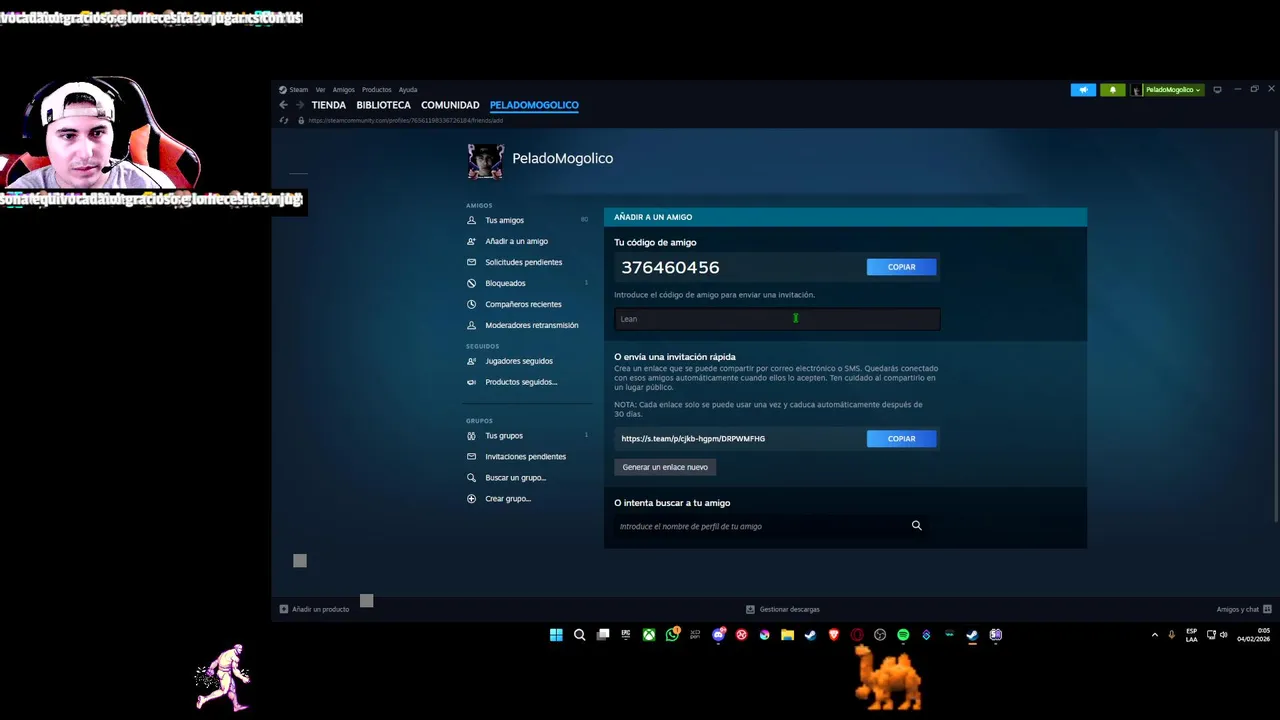This screenshot has width=1280, height=720.
Task: Open the PeladoMogolico profile name link
Action: 562,158
